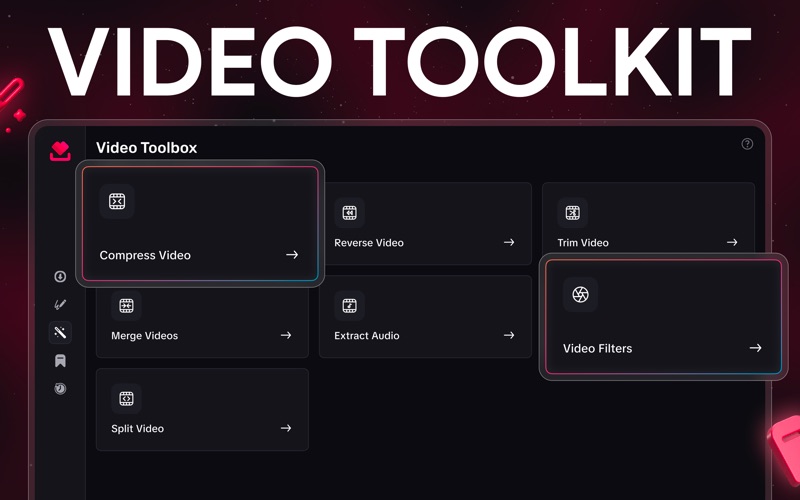Click the Extract Audio music icon
The height and width of the screenshot is (500, 800).
tap(349, 306)
